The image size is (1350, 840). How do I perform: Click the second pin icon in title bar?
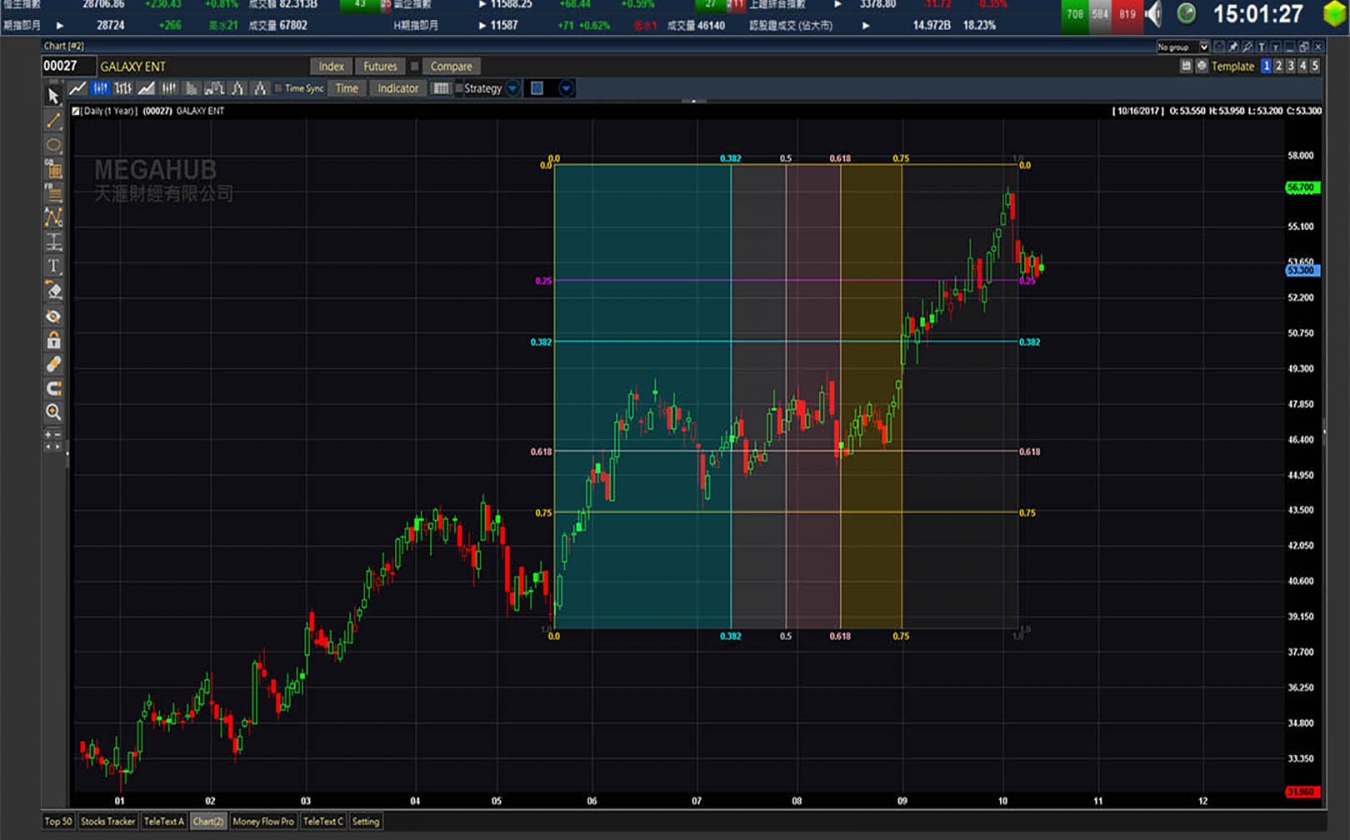1247,46
